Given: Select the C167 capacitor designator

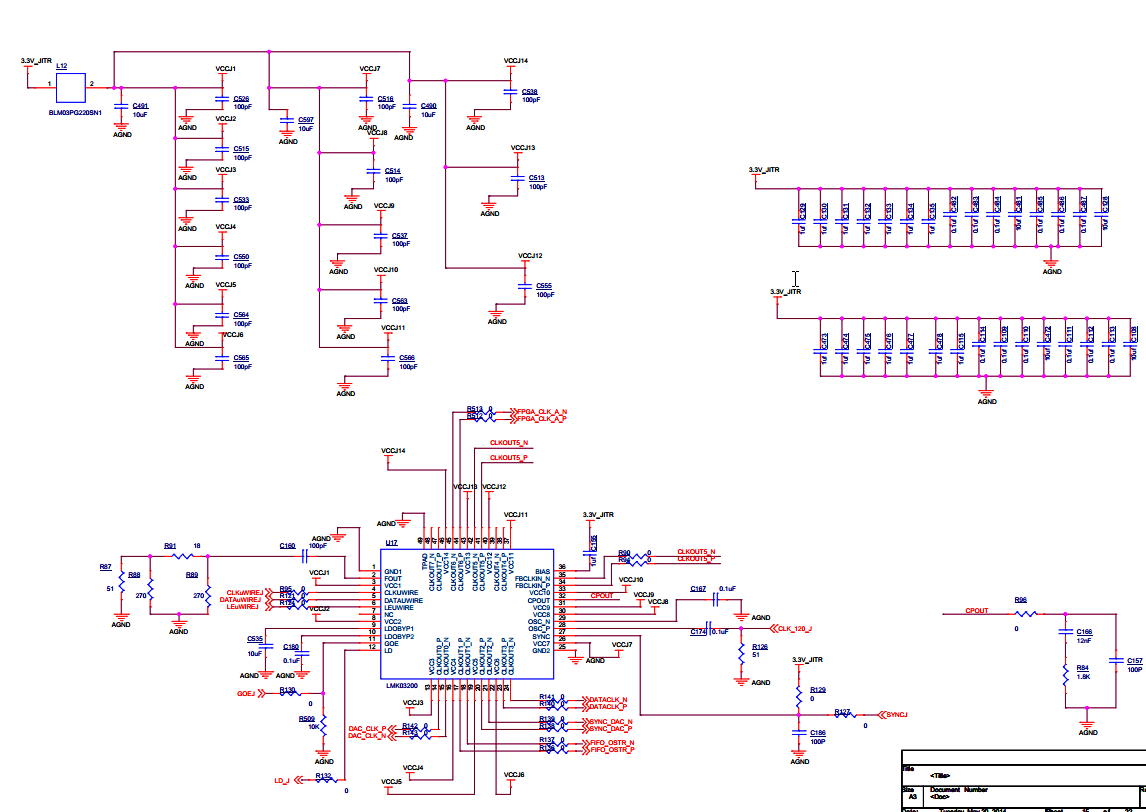Looking at the screenshot, I should pos(698,589).
